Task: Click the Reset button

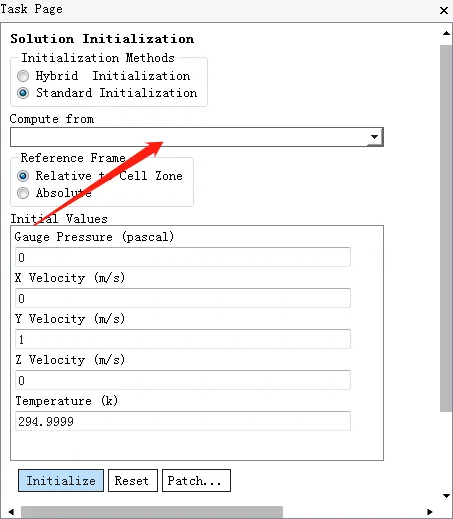Action: point(133,481)
